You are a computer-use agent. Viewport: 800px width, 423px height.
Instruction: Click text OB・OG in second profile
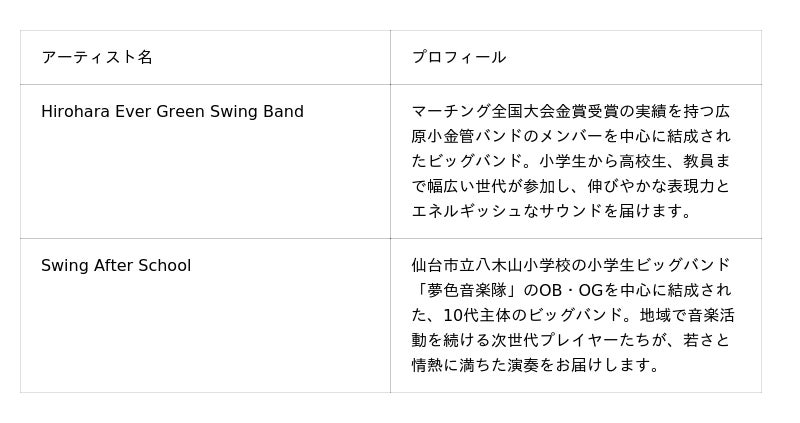point(571,290)
